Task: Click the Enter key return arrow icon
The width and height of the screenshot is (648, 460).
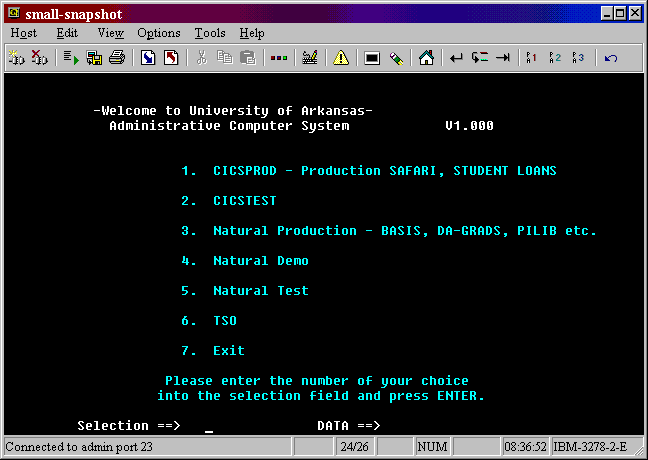Action: (x=456, y=58)
